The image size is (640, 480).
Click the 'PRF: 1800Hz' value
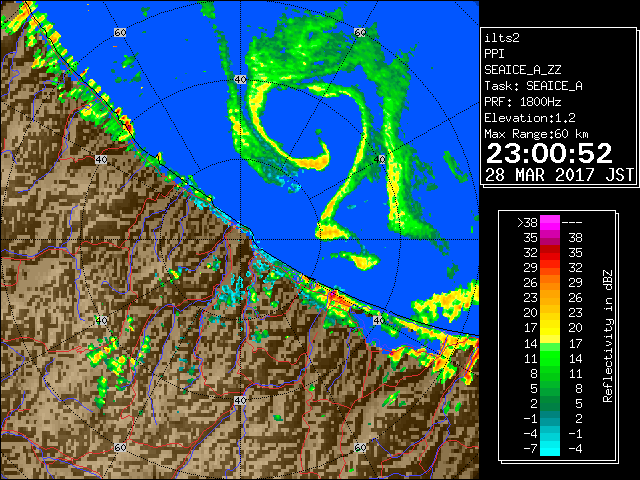click(522, 102)
